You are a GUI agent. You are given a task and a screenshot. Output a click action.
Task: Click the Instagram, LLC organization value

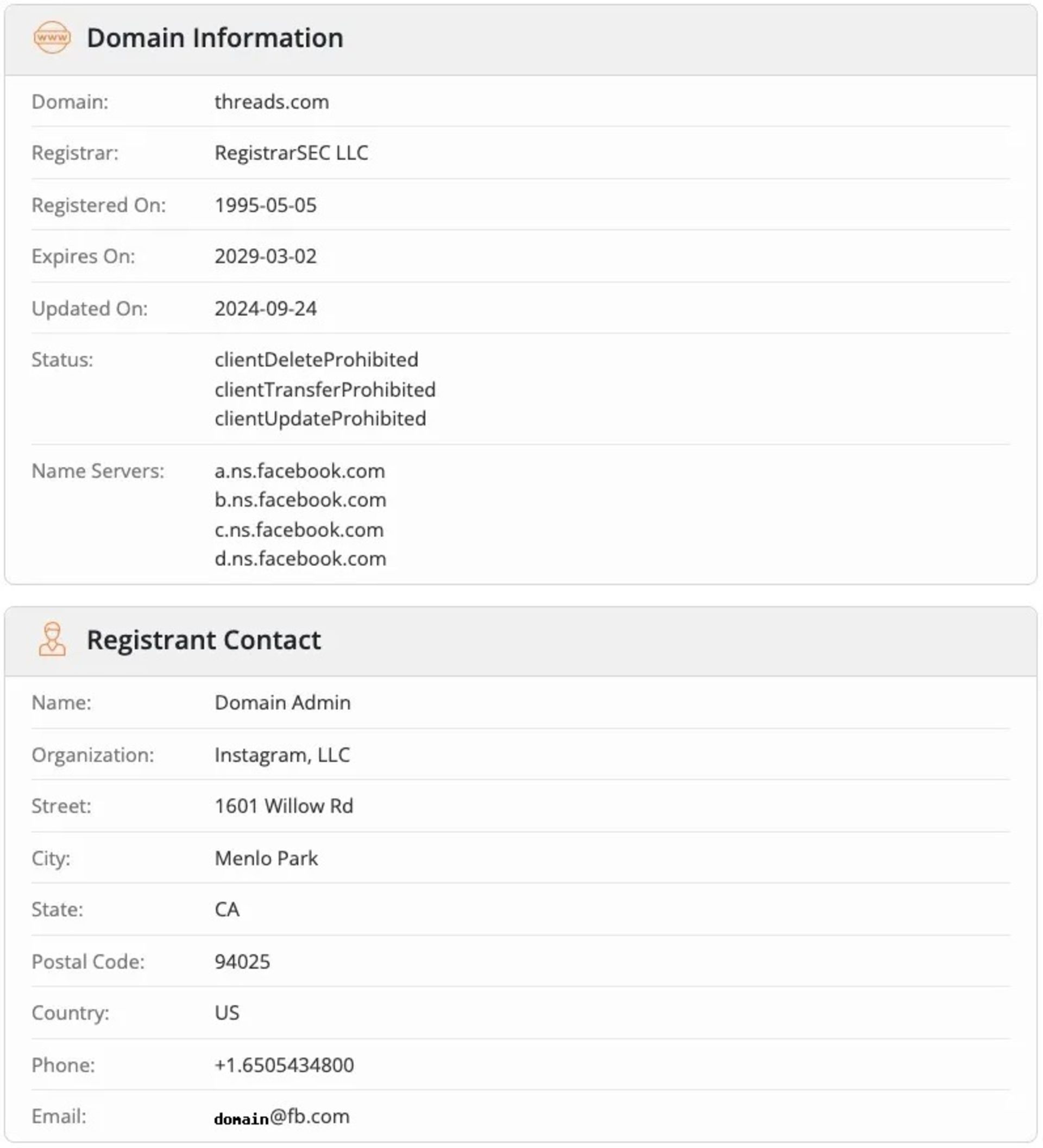[x=282, y=755]
